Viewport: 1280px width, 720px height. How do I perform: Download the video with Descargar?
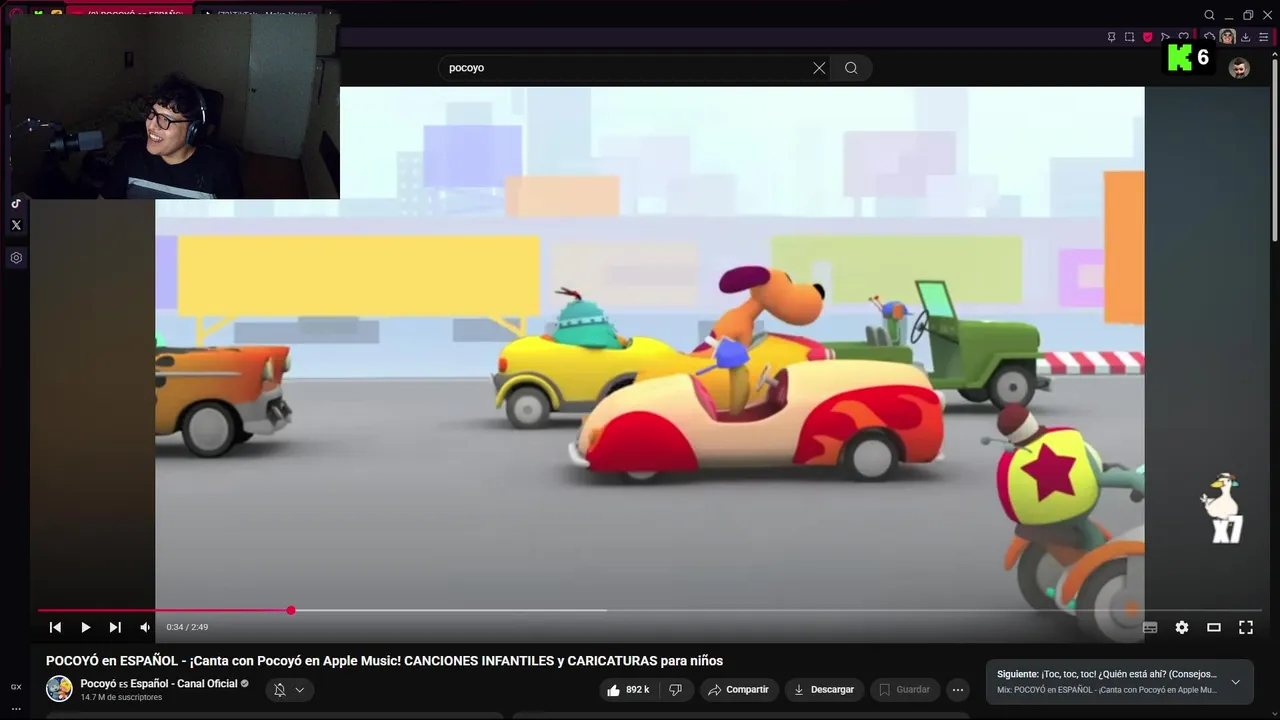[x=824, y=689]
